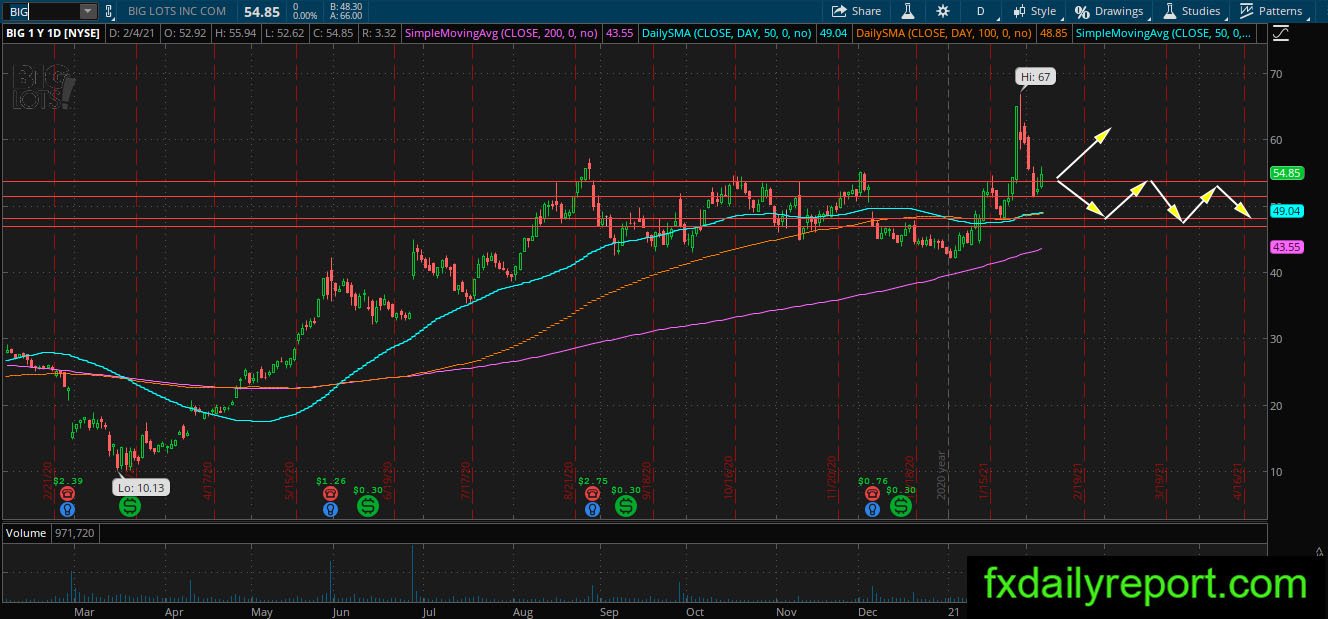1328x619 pixels.
Task: Click the late-May blue bulb icon
Action: coord(331,510)
